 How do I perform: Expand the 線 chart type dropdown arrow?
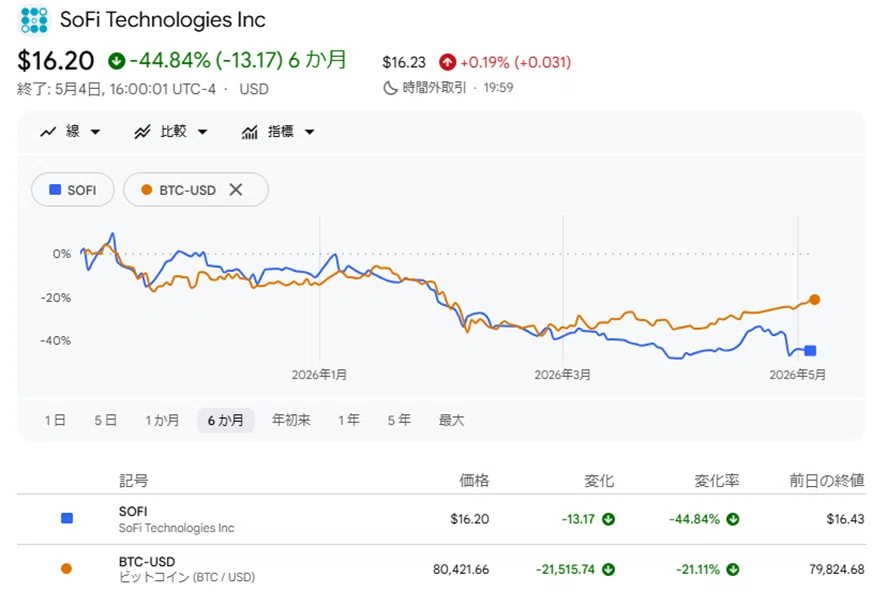(95, 132)
